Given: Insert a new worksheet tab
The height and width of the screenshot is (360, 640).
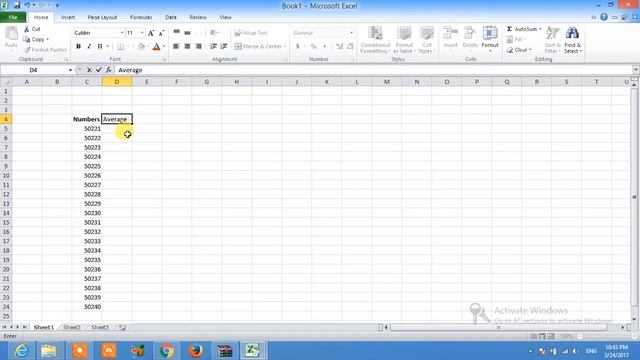Looking at the screenshot, I should click(122, 327).
